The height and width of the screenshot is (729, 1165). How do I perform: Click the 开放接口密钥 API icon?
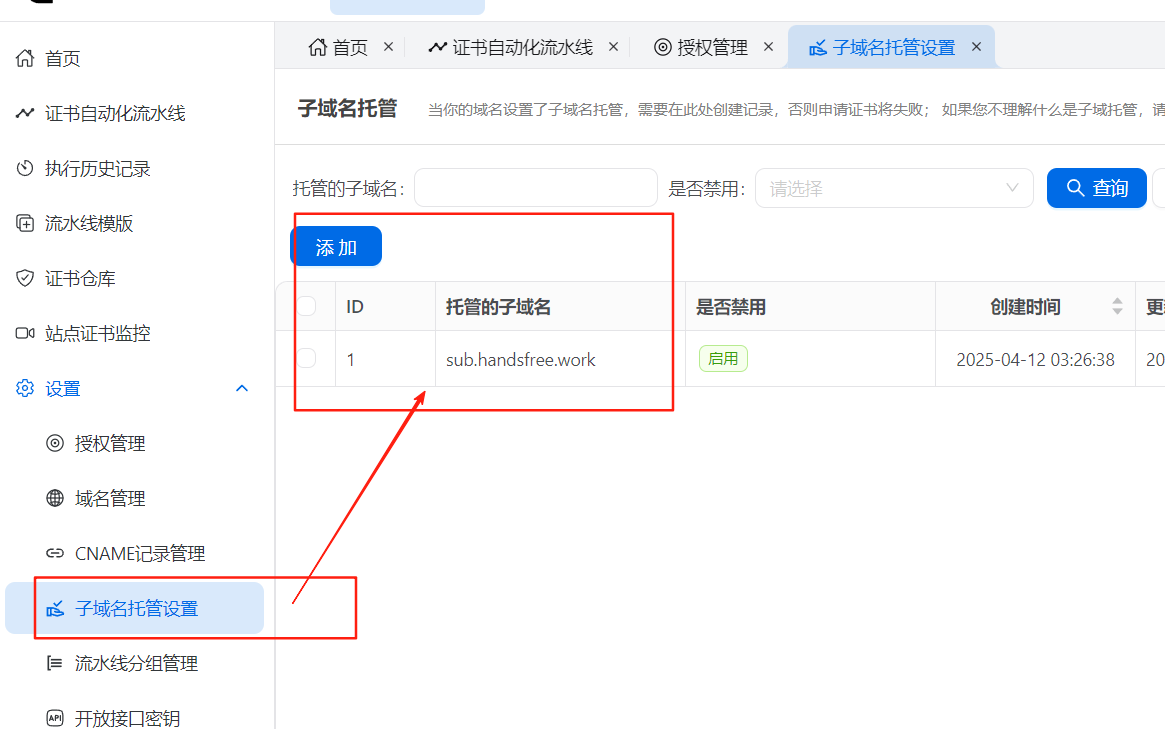[55, 718]
